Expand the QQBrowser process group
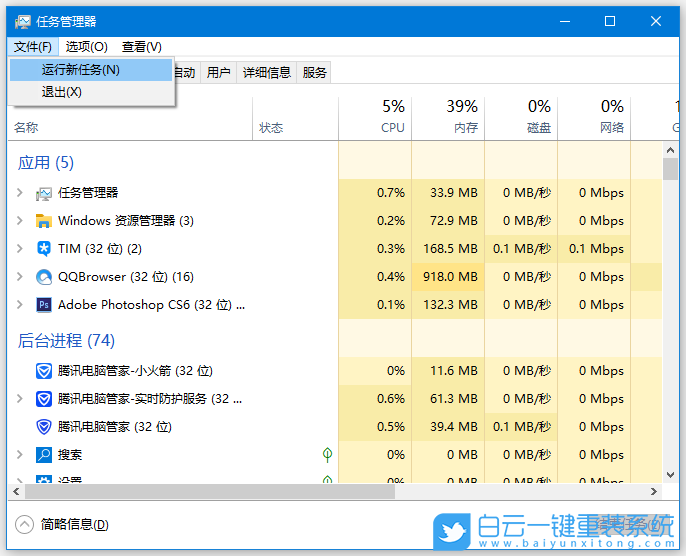Screen dimensions: 686x556 coord(19,276)
